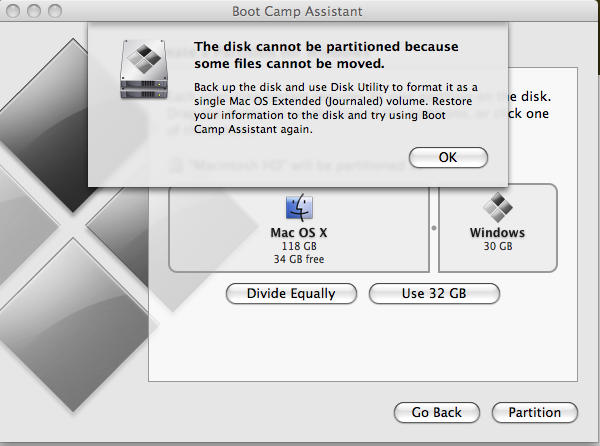Click the 34 GB free text
The width and height of the screenshot is (600, 446).
[299, 259]
